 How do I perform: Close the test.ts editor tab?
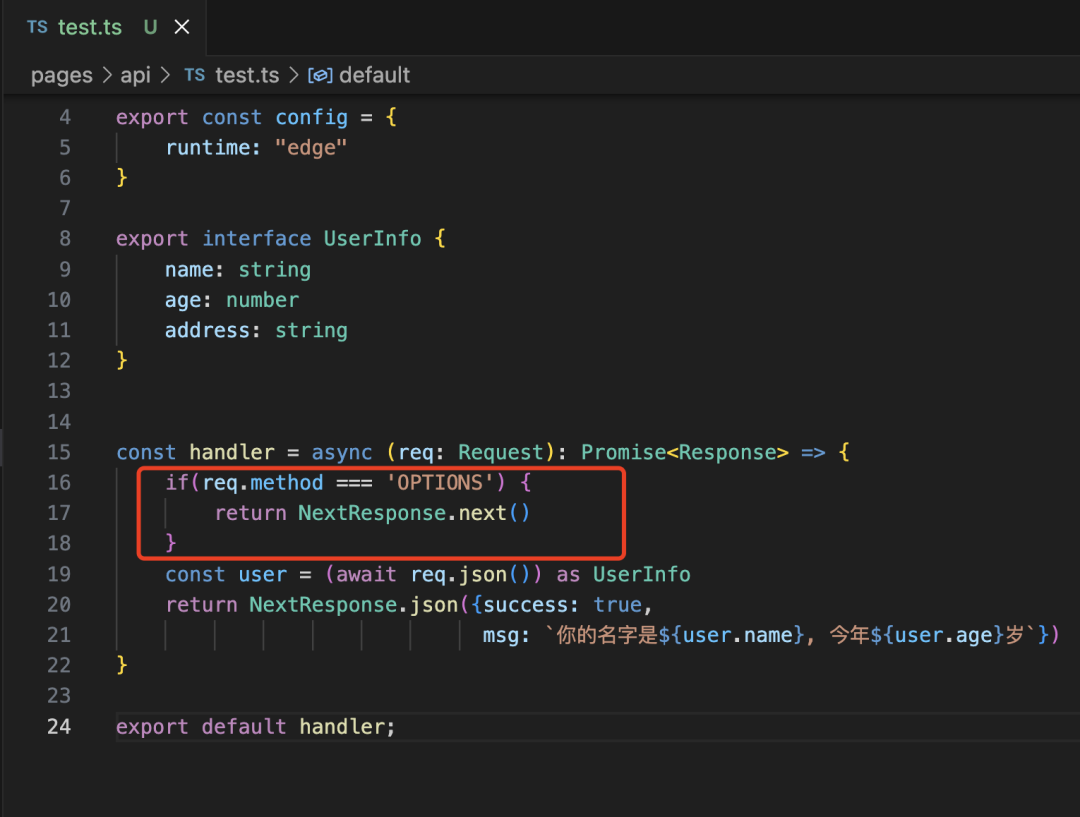pos(182,27)
